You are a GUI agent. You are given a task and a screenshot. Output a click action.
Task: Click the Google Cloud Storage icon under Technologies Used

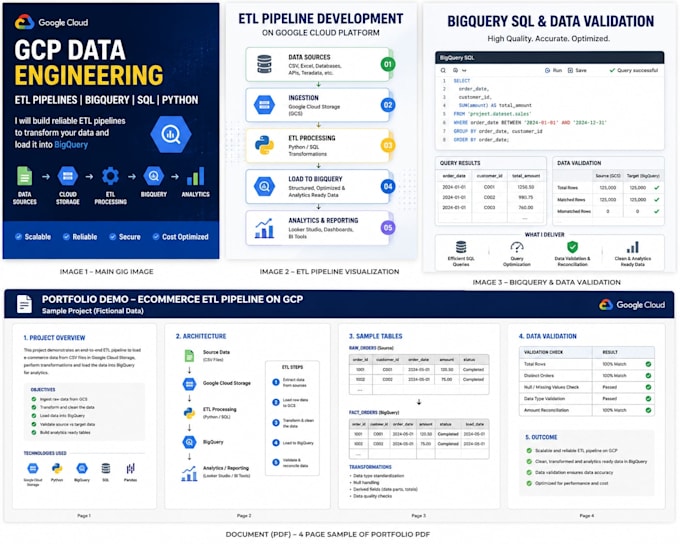(x=33, y=469)
